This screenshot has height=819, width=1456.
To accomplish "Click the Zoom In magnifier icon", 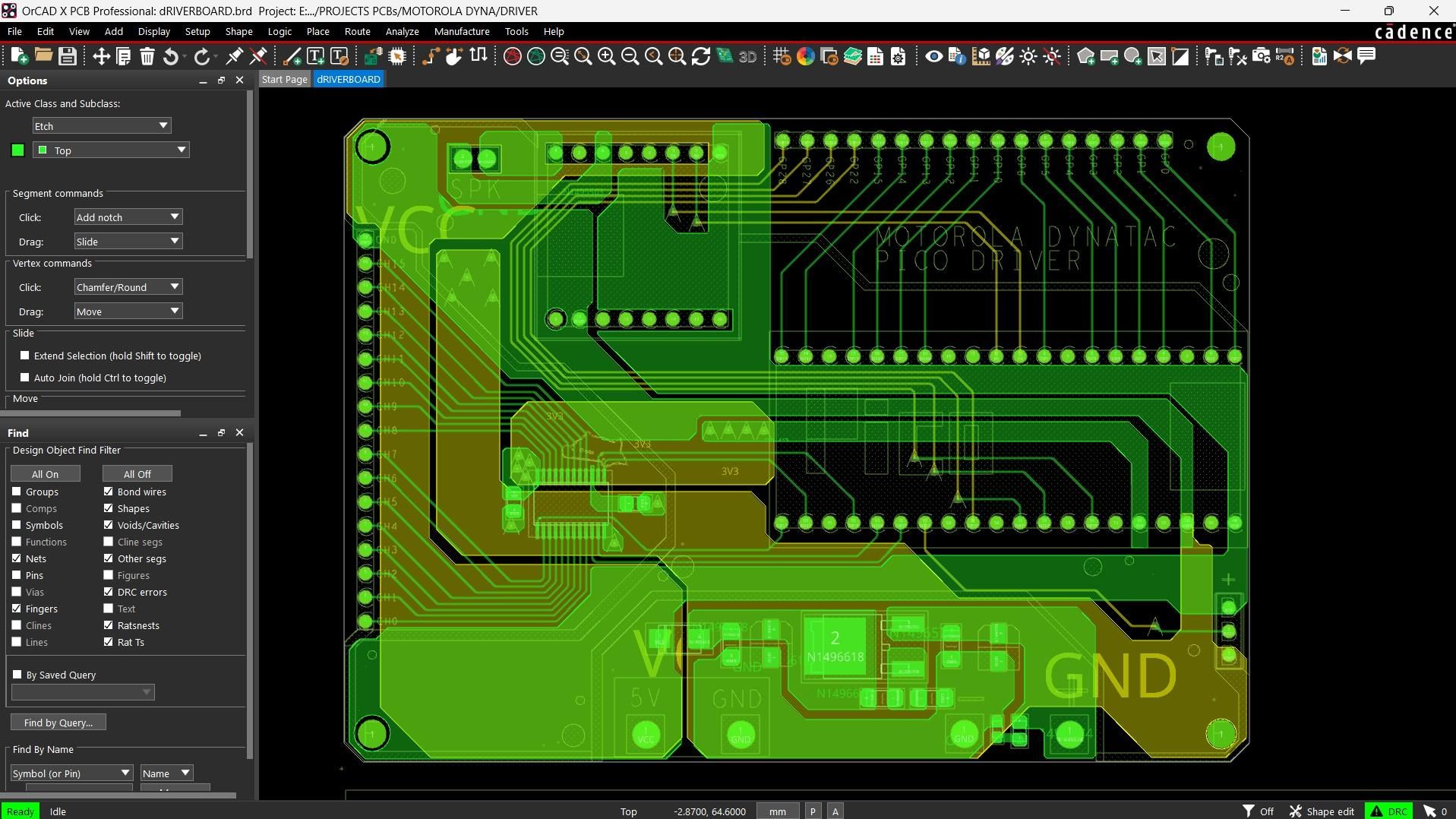I will 606,56.
